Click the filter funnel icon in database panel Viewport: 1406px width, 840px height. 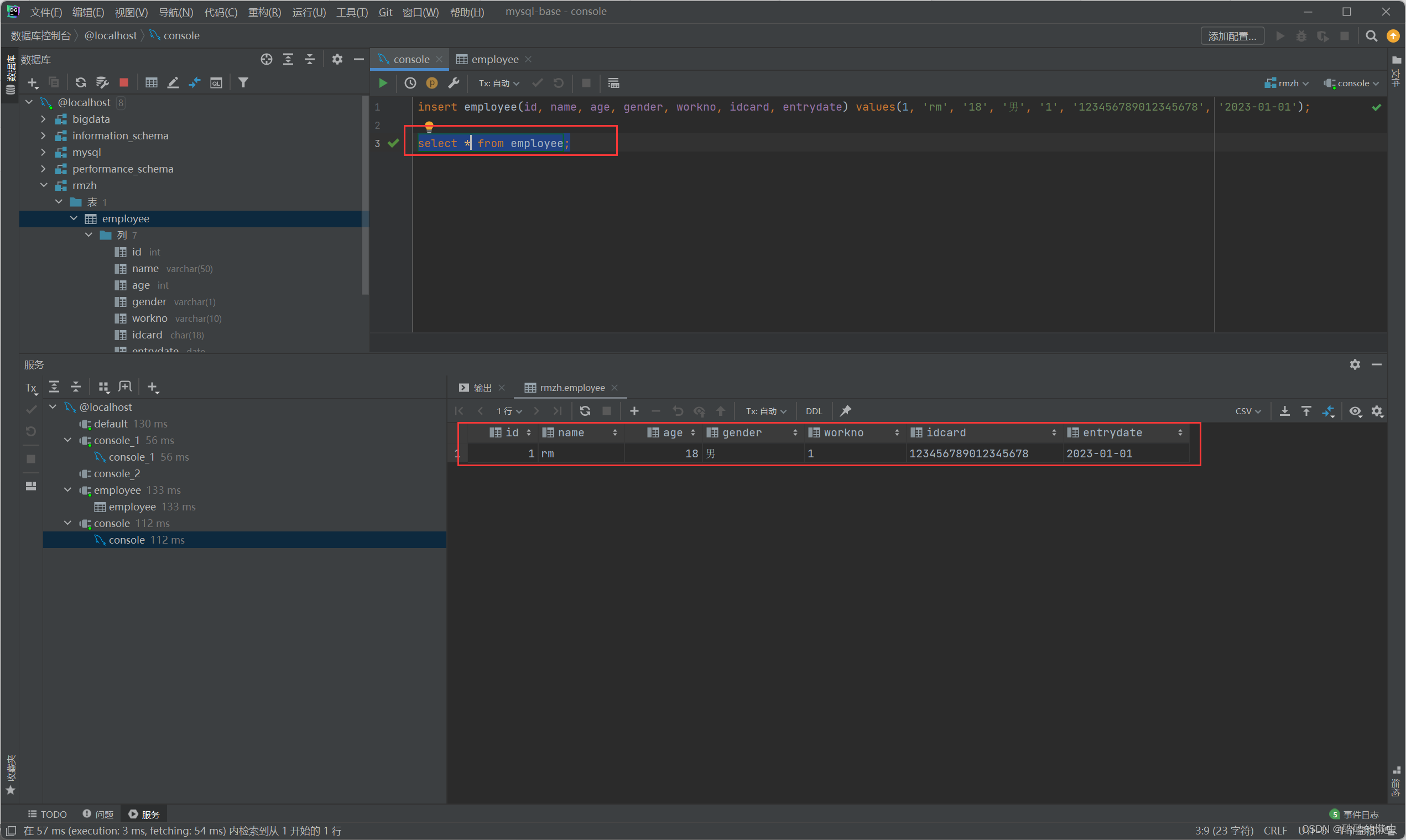coord(243,82)
